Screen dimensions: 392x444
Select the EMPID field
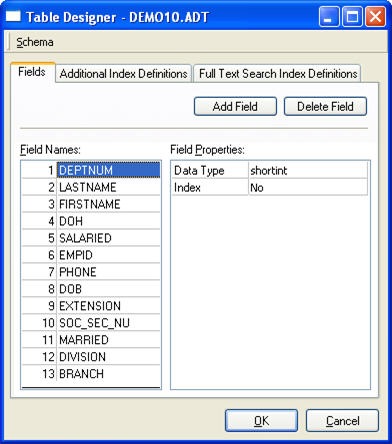coord(109,255)
